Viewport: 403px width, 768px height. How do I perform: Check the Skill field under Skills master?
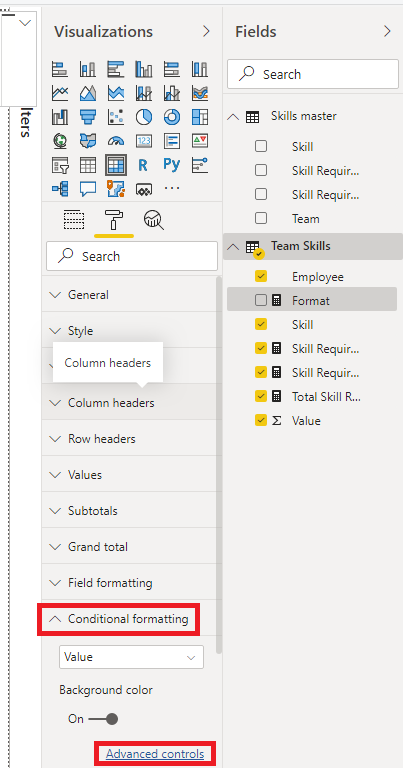[261, 146]
